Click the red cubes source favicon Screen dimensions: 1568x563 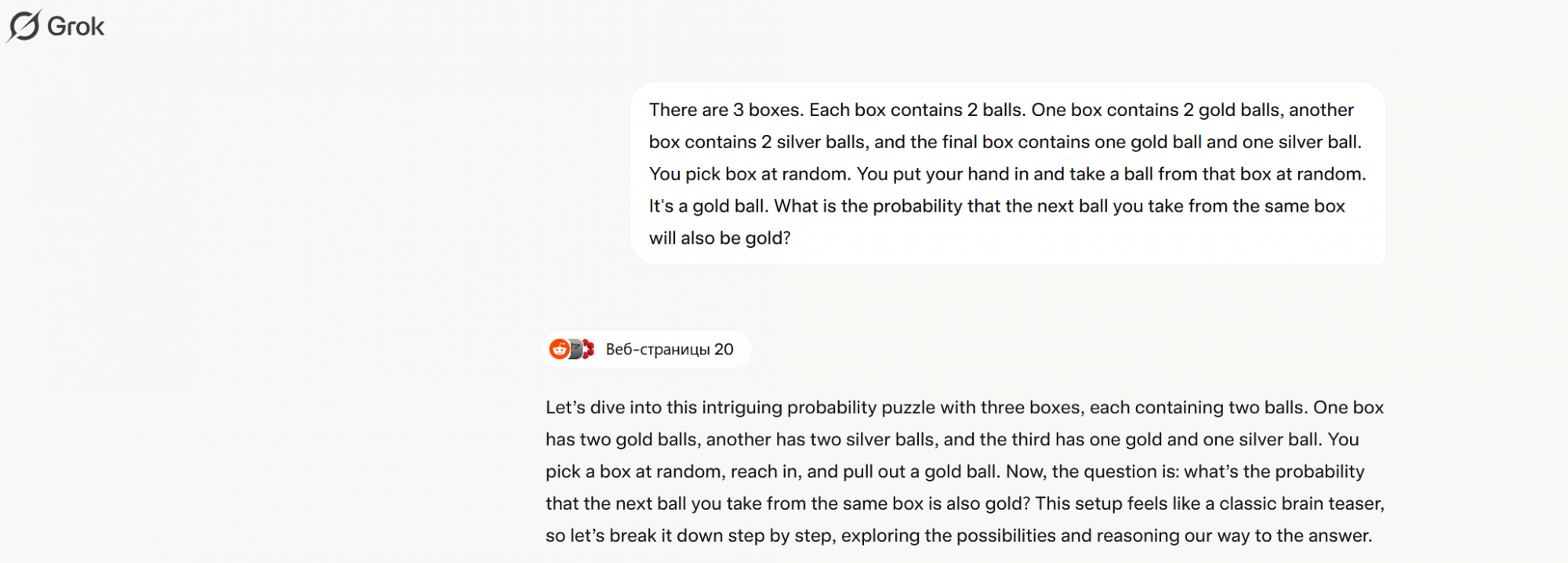point(587,349)
